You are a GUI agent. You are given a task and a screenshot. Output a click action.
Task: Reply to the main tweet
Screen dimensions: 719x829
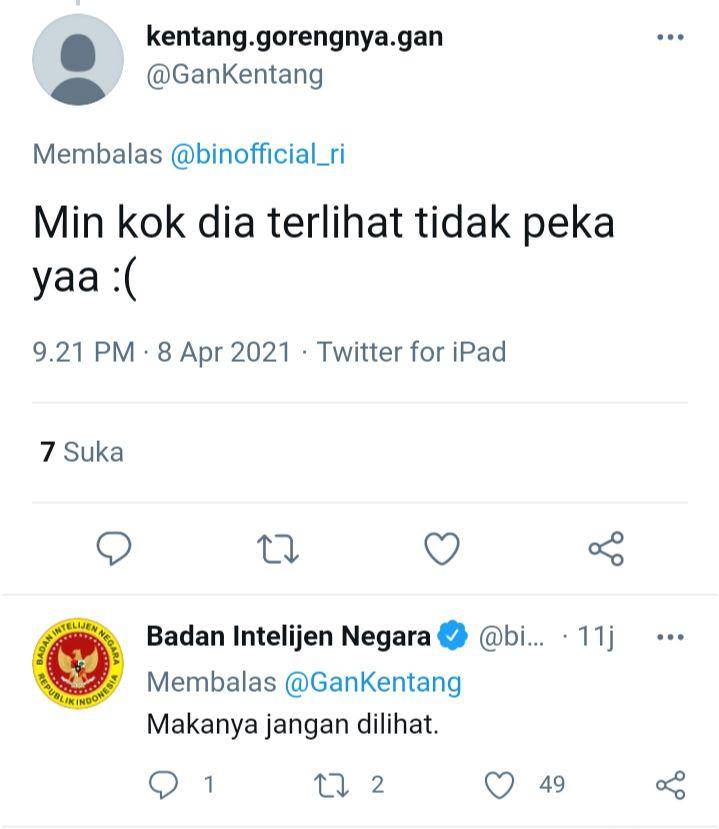click(114, 548)
